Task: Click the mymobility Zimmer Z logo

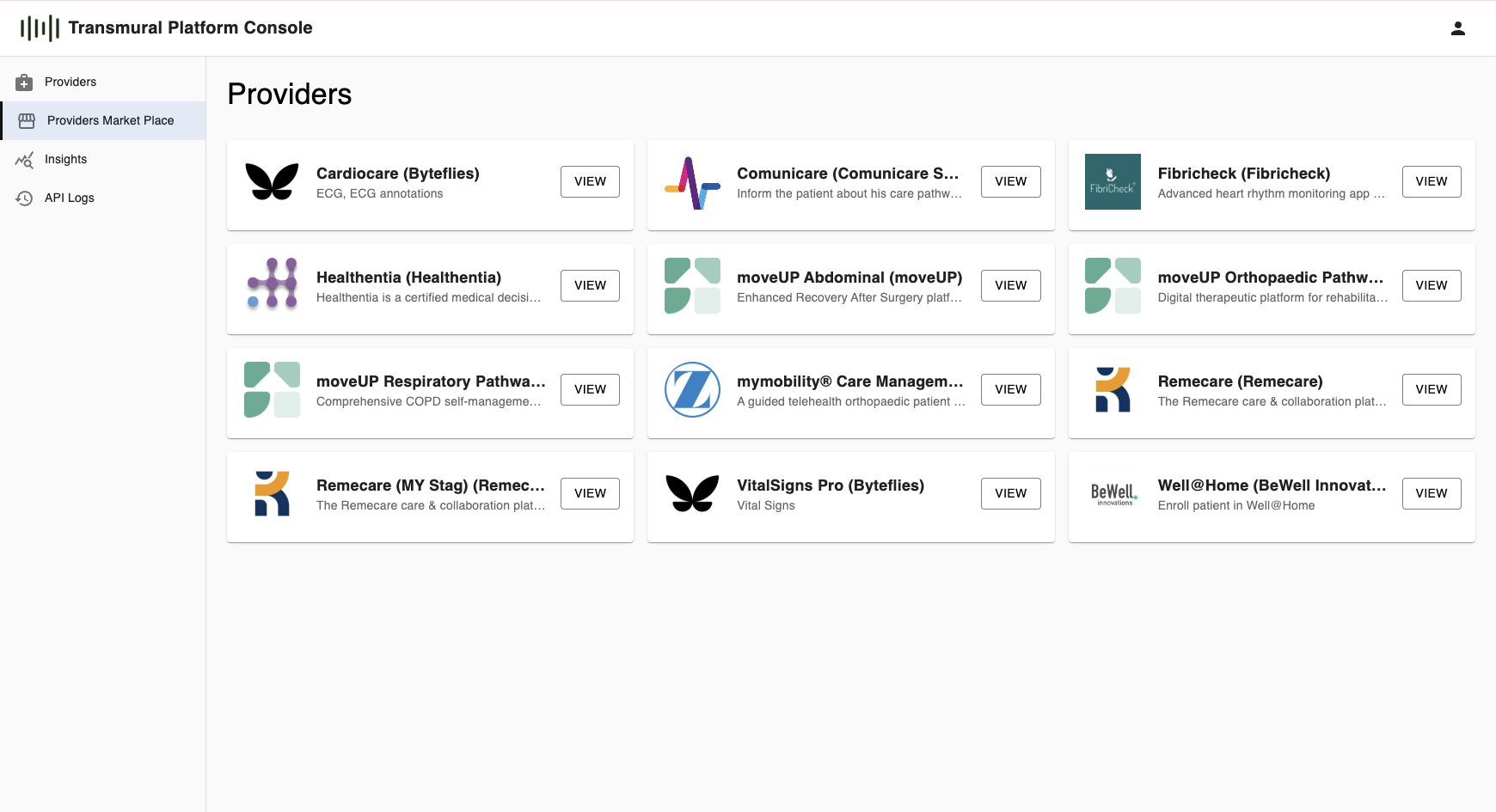Action: (691, 389)
